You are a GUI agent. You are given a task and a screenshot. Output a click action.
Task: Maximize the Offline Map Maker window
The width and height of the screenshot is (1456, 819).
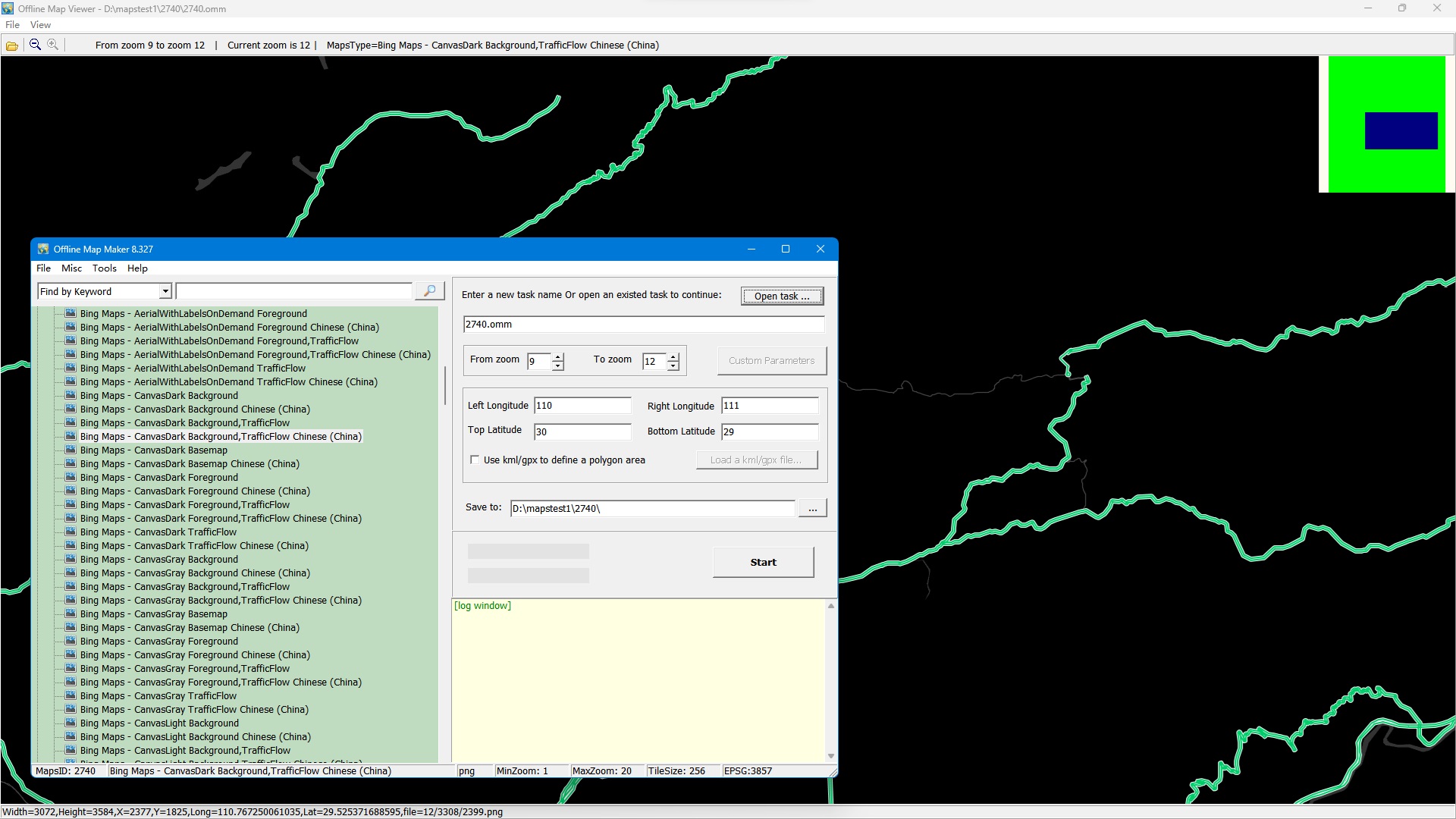click(786, 249)
